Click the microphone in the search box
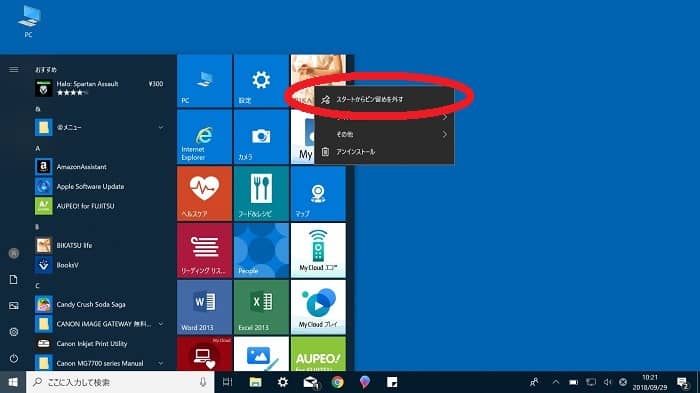 (x=203, y=382)
